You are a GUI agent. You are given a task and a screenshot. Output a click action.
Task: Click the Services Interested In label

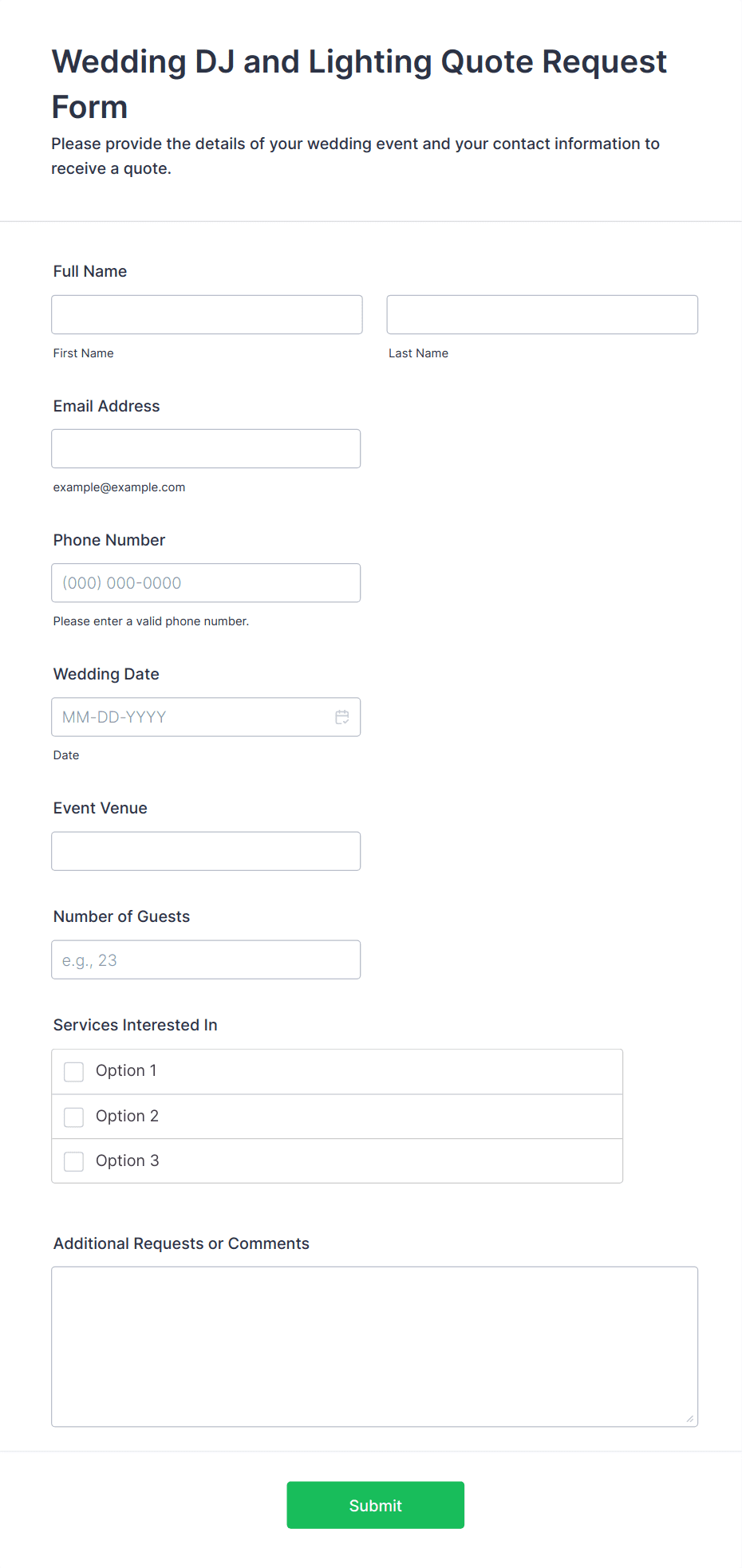pyautogui.click(x=135, y=1025)
